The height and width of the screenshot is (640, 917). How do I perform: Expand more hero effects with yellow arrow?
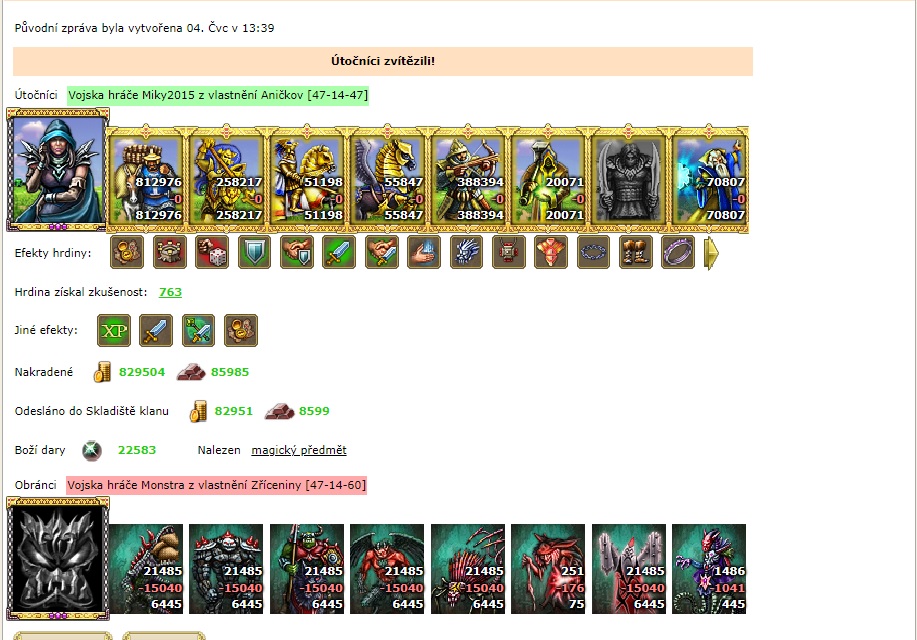[711, 253]
